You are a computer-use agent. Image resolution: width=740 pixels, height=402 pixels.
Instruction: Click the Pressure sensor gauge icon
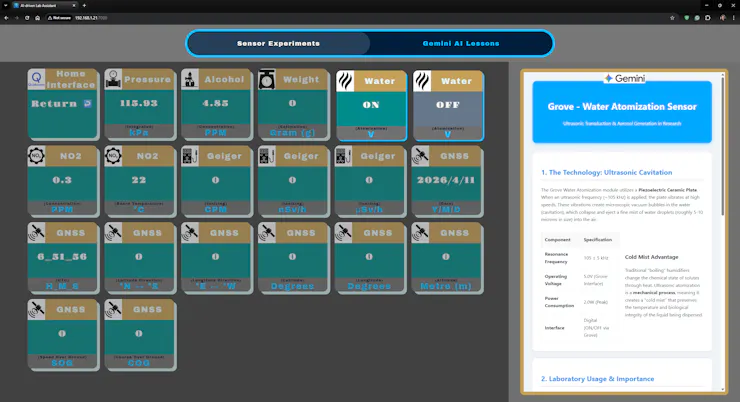click(x=113, y=79)
